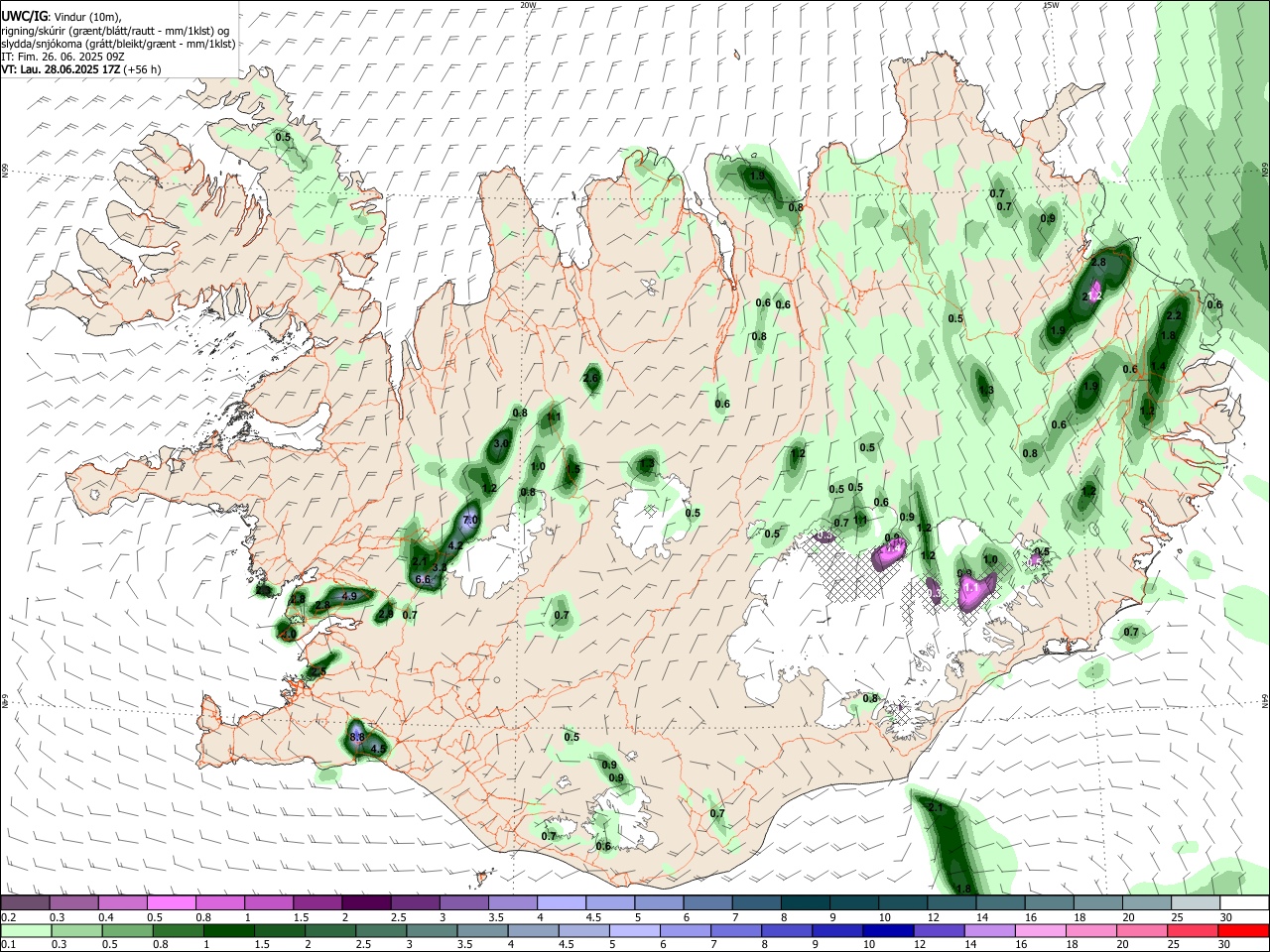Click the 'IT: Fim. 26. 06. 2025 09Z' line
The height and width of the screenshot is (952, 1270).
tap(63, 57)
